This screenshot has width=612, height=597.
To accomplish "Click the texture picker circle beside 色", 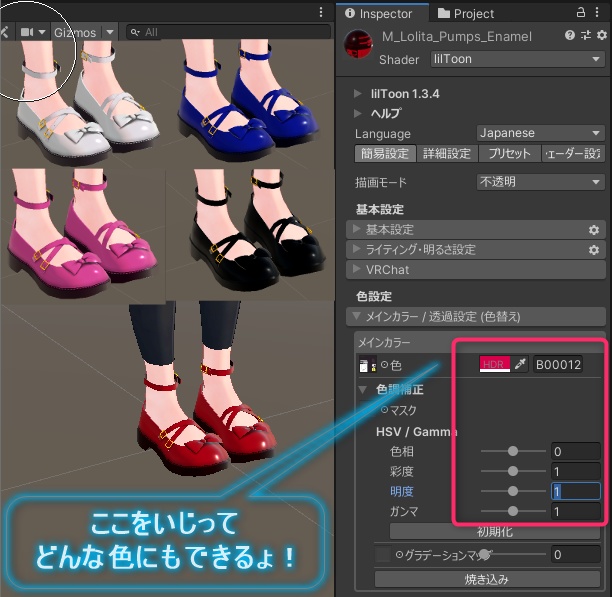I will pyautogui.click(x=384, y=365).
